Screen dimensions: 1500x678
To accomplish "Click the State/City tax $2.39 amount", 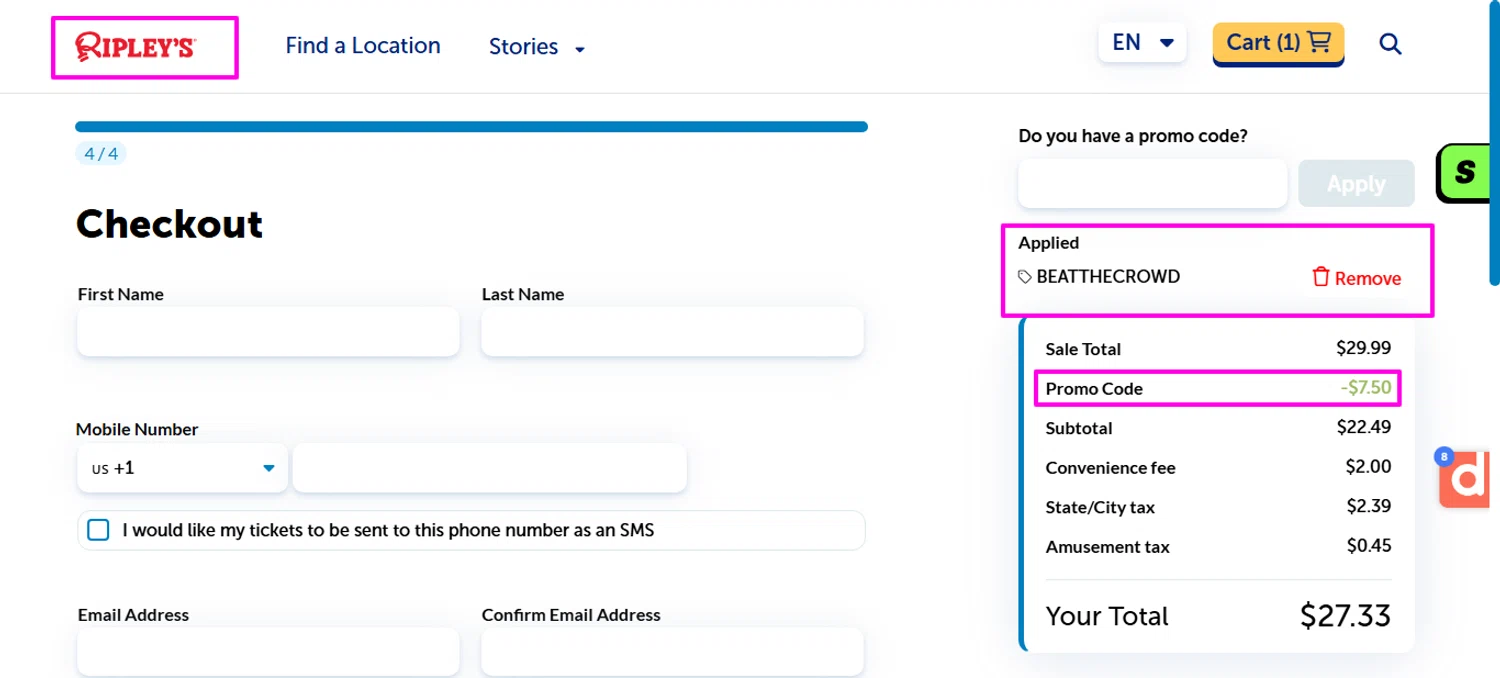I will coord(1368,506).
